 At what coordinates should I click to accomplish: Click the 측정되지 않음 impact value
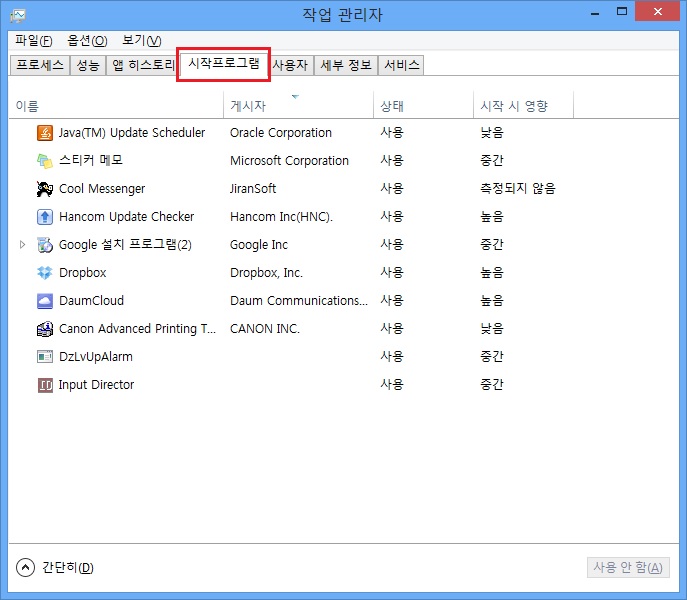[518, 188]
